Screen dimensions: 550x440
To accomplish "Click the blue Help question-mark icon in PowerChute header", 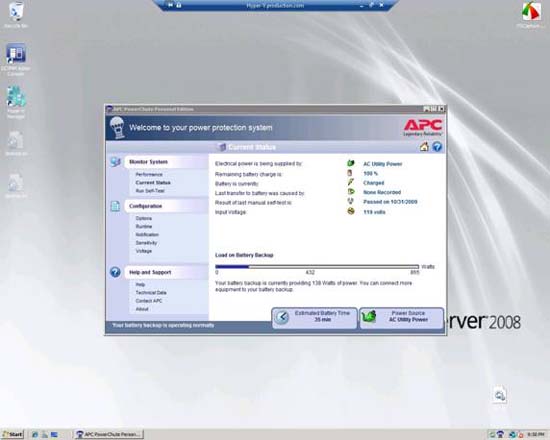I will [x=437, y=147].
